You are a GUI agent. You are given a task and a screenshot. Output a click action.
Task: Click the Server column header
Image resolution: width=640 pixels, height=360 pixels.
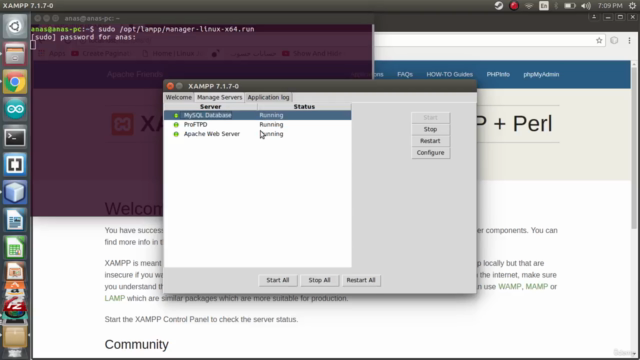pos(211,107)
